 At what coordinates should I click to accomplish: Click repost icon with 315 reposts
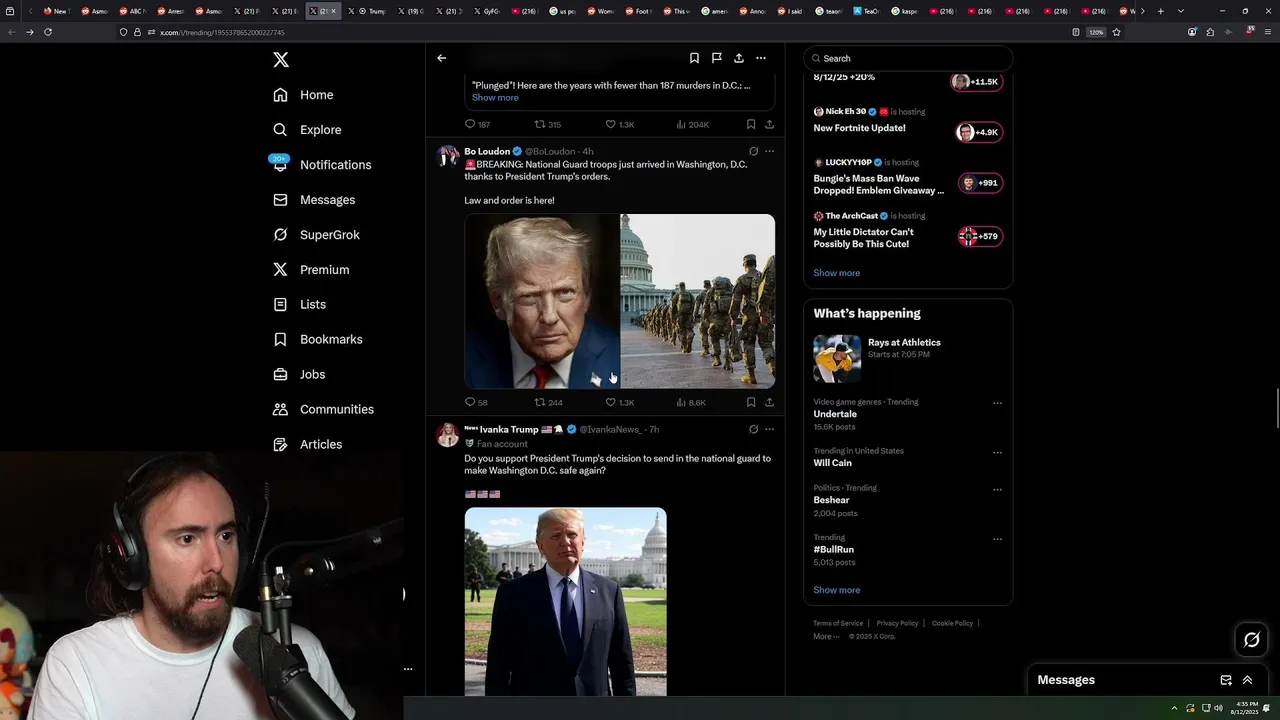[x=540, y=124]
